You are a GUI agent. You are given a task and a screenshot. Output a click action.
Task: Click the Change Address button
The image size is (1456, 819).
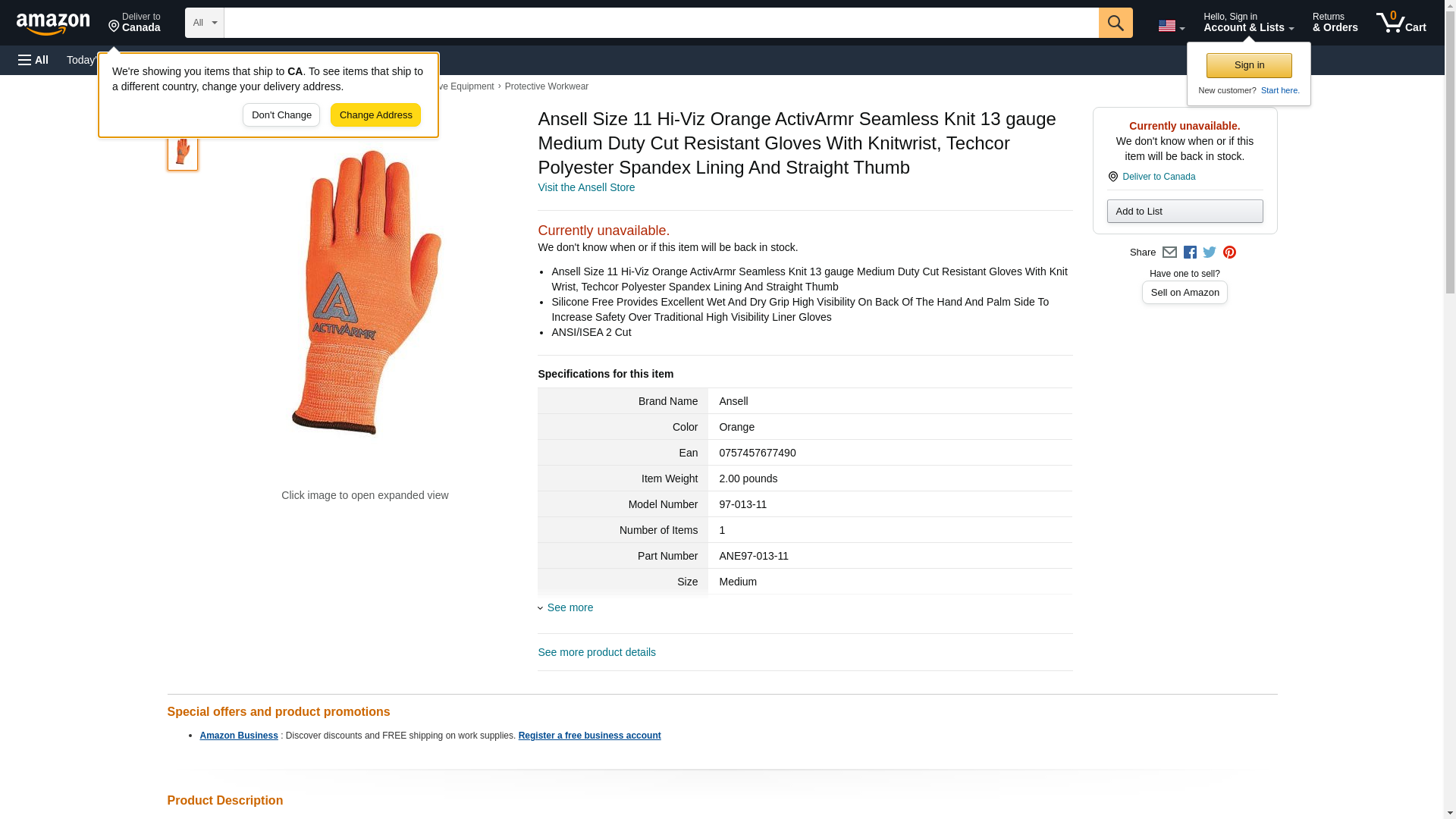[x=375, y=115]
